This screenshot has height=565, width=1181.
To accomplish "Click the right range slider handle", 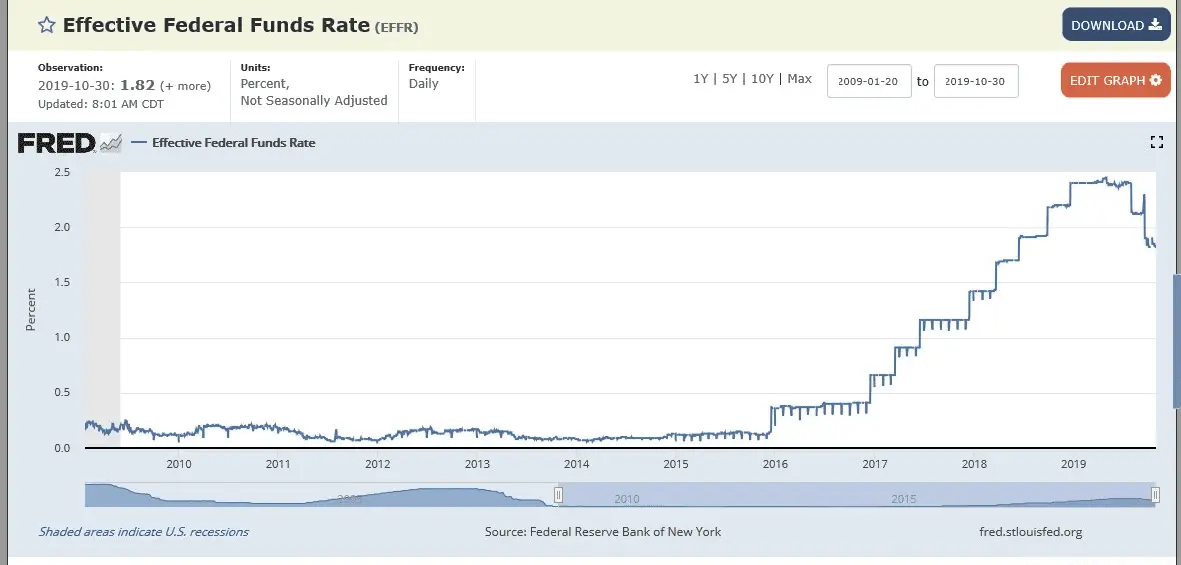I will coord(1155,494).
